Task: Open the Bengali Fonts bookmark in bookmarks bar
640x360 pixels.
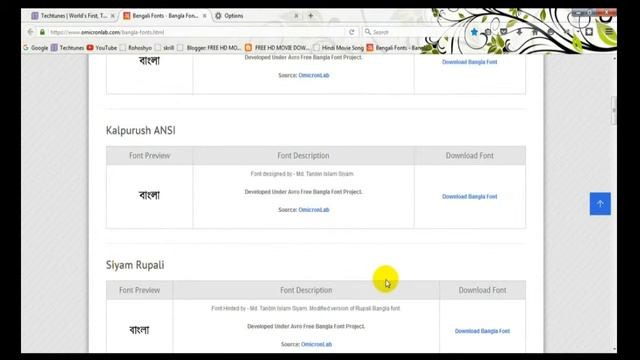Action: point(396,48)
